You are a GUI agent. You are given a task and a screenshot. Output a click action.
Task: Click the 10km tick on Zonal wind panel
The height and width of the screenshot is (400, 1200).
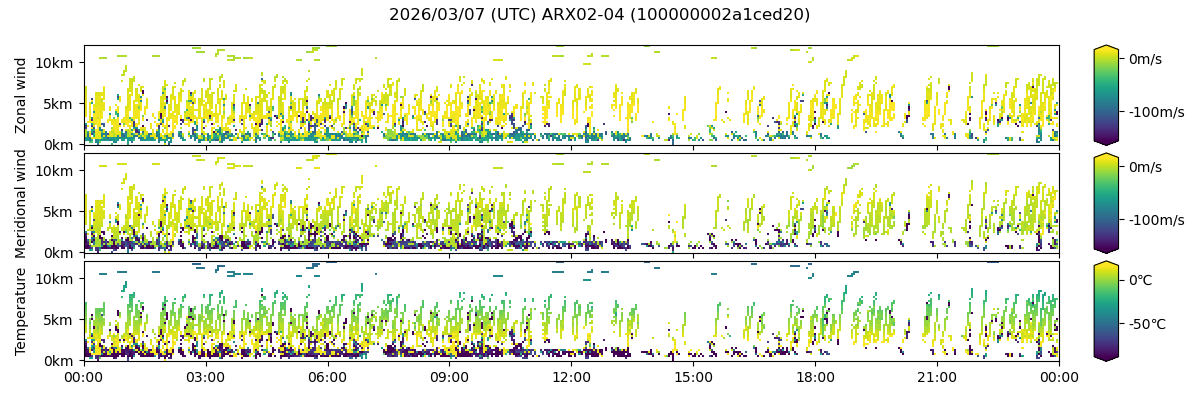pos(55,63)
